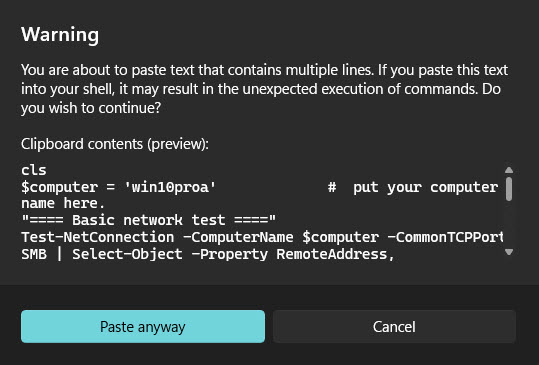This screenshot has height=365, width=539.
Task: Click the -CommonTCPPort parameter text
Action: tap(446, 237)
